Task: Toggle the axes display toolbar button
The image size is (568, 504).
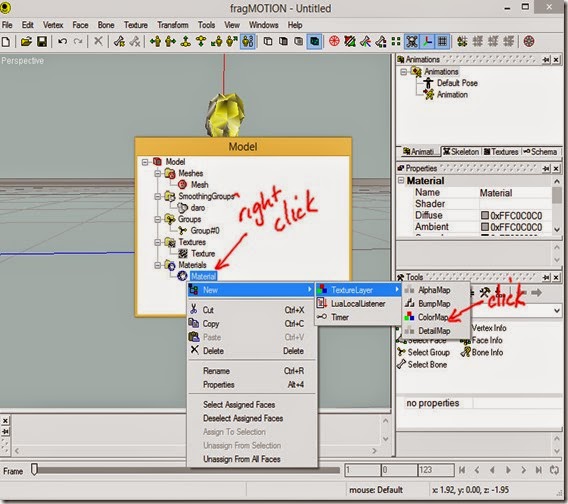Action: 427,41
